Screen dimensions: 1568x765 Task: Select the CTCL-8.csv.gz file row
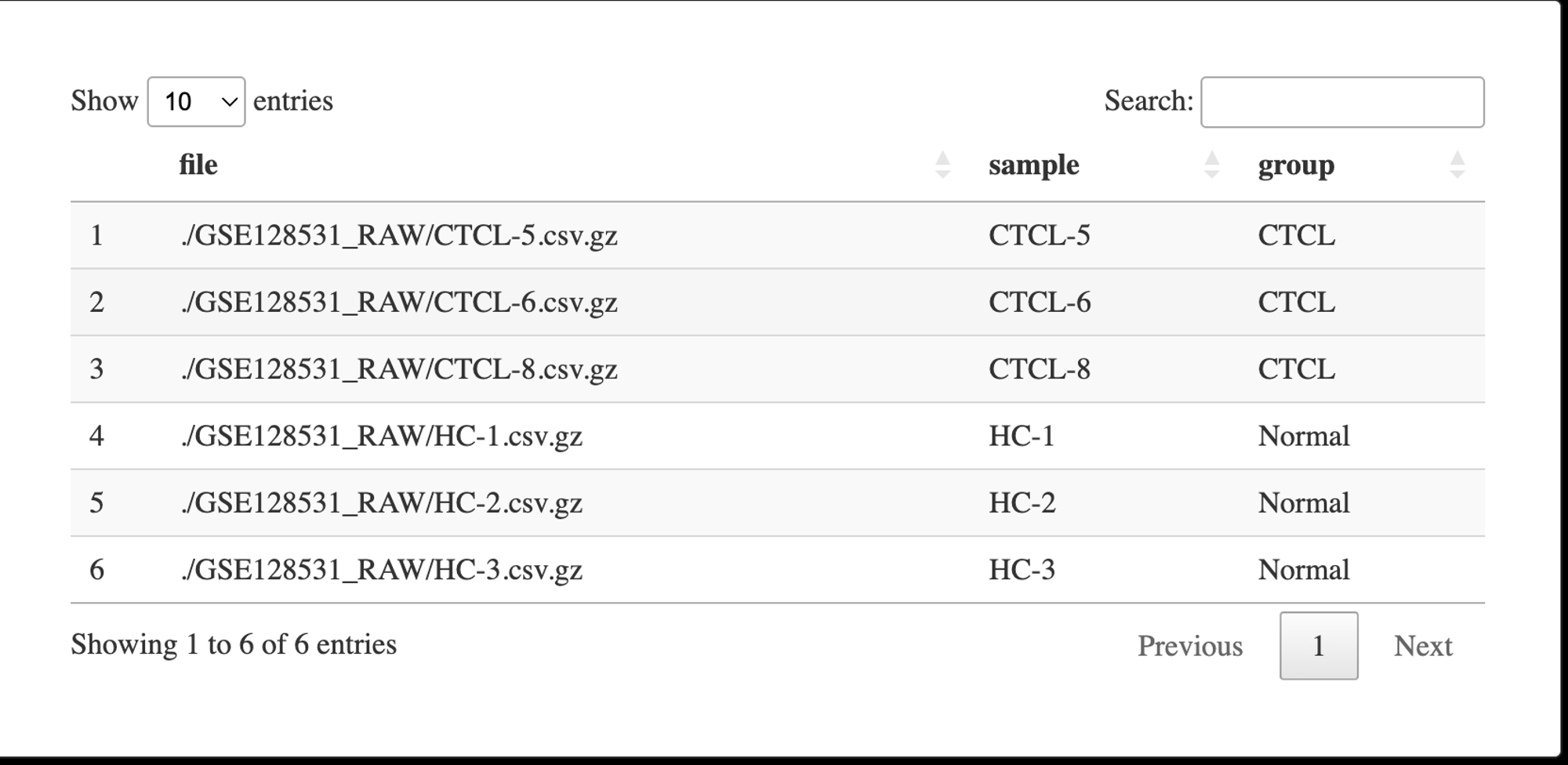click(x=778, y=369)
